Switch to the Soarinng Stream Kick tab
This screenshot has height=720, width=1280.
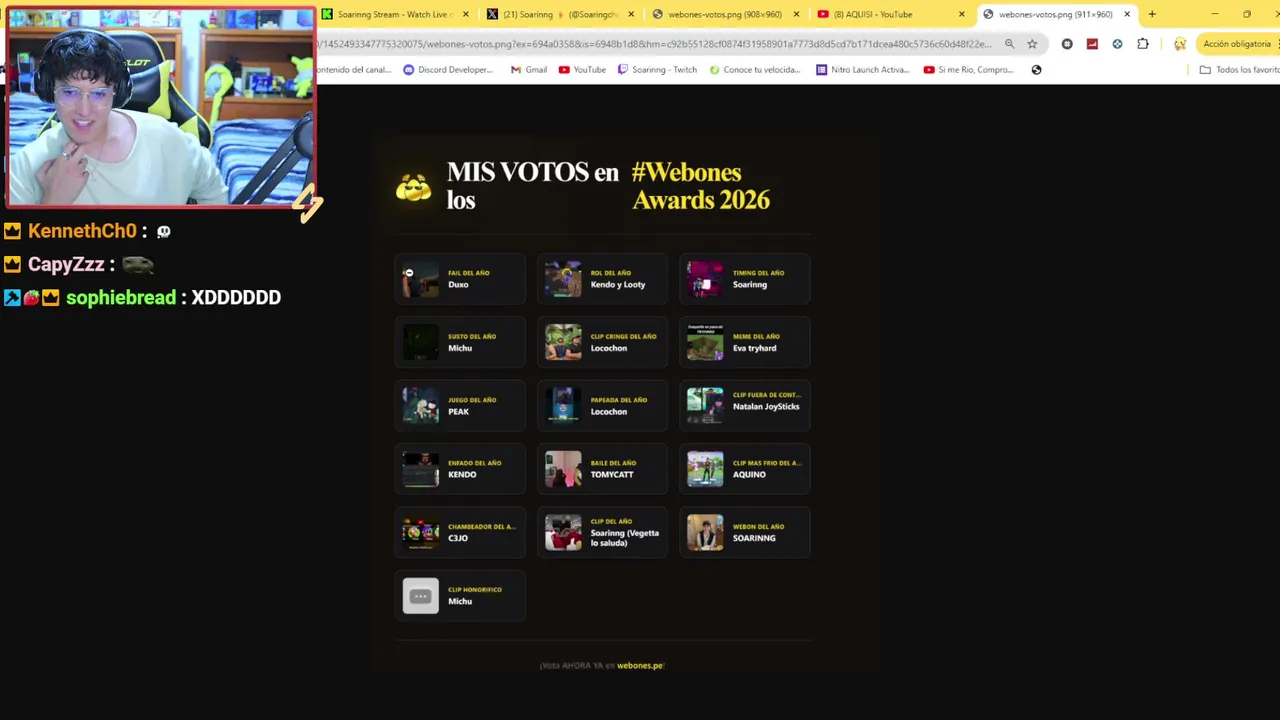click(387, 14)
